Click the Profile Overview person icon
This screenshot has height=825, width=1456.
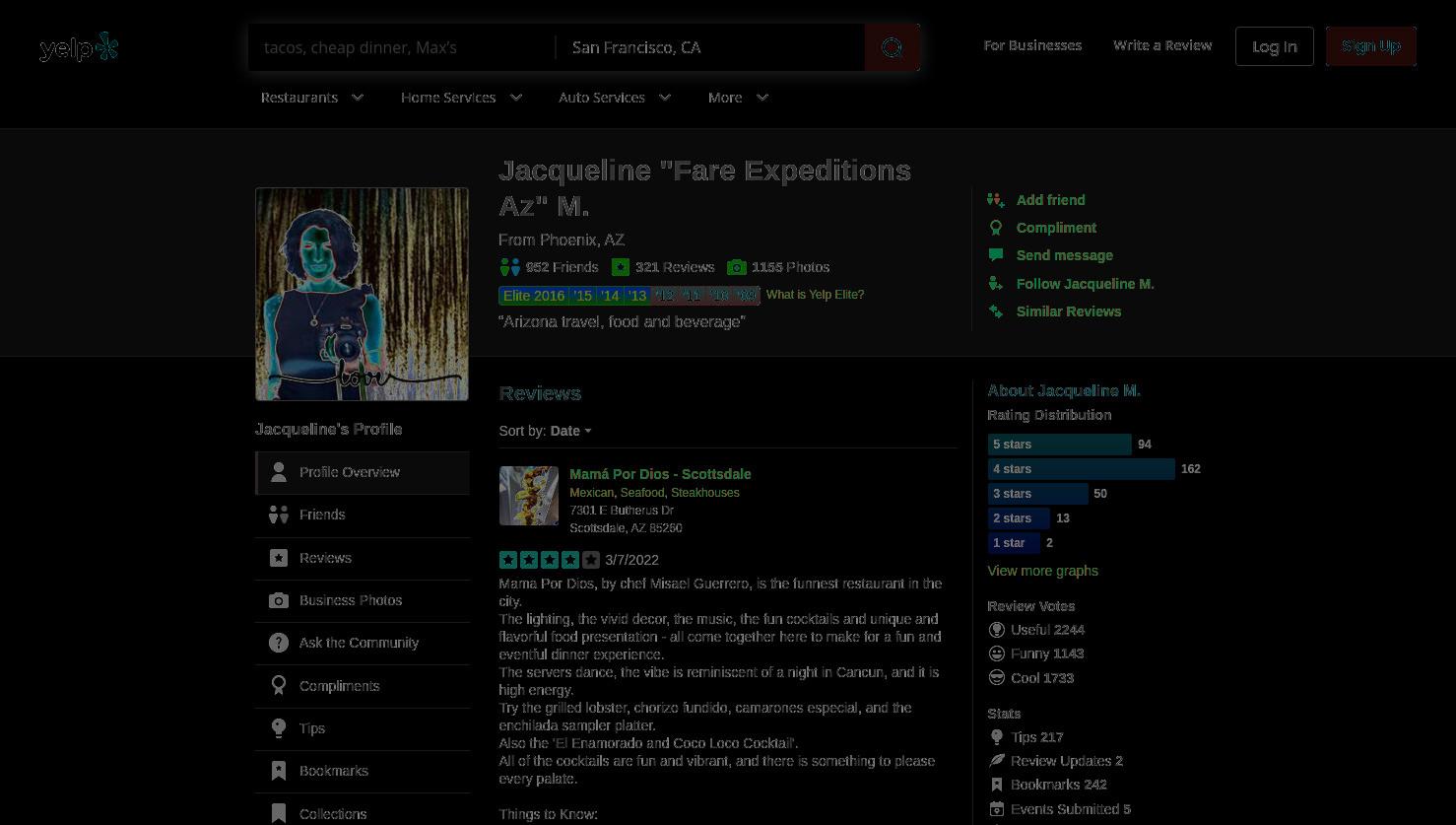point(279,472)
